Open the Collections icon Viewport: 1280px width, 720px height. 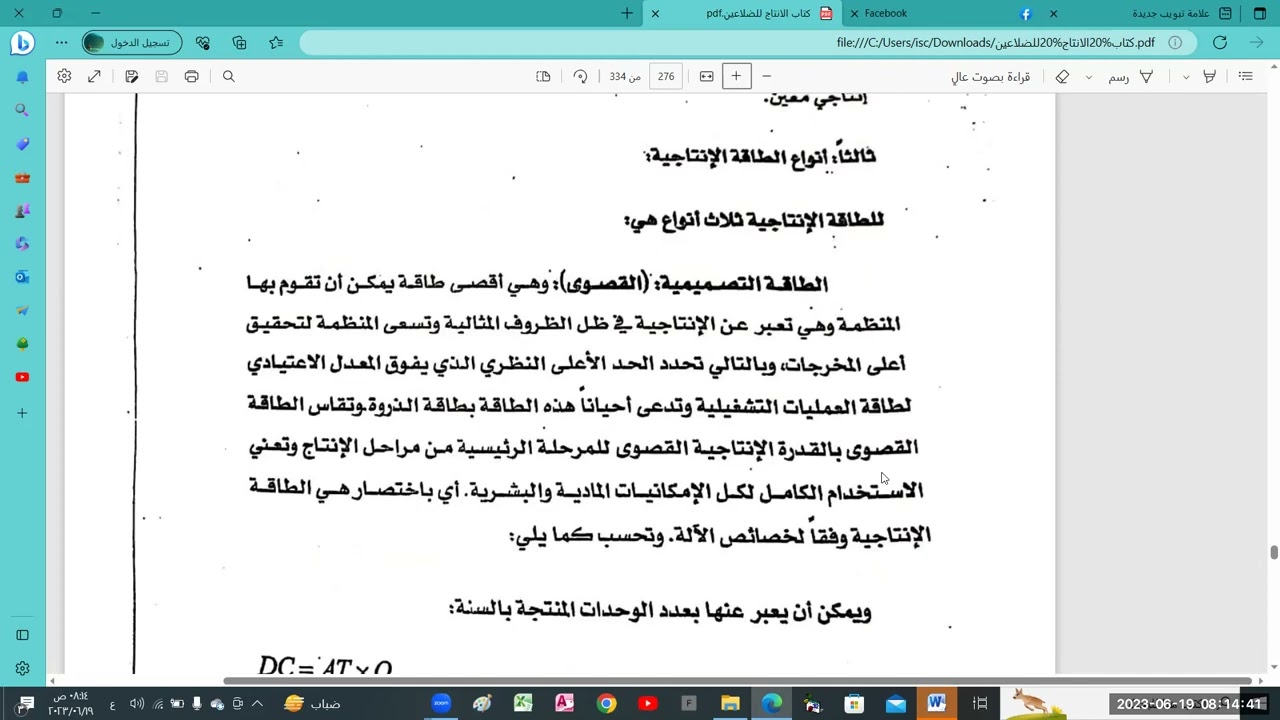(239, 43)
